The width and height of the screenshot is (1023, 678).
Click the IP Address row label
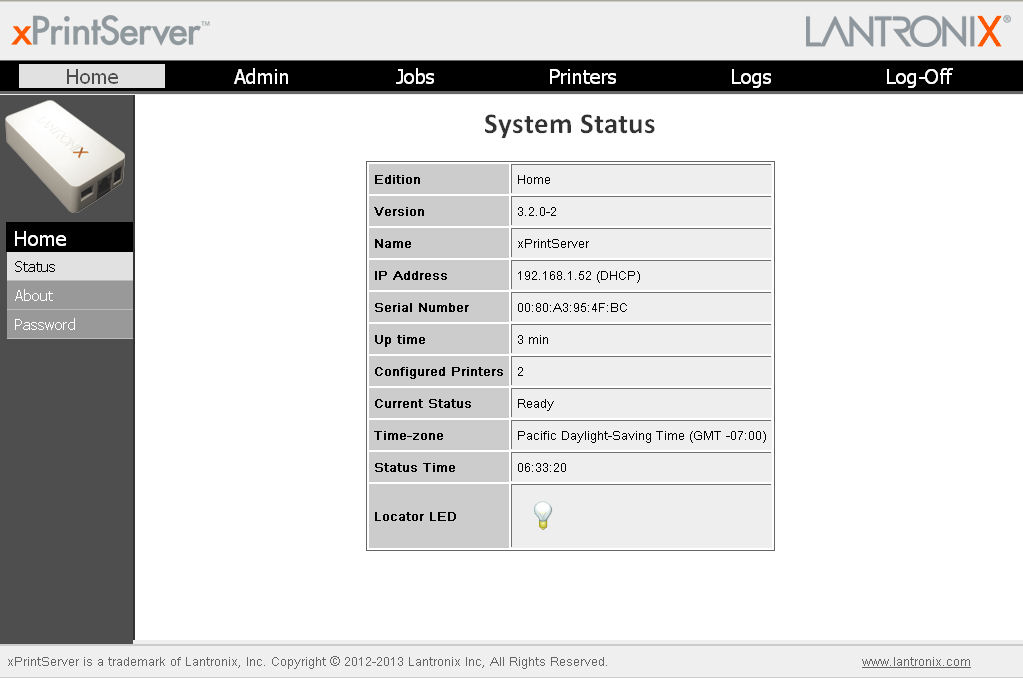(x=411, y=275)
